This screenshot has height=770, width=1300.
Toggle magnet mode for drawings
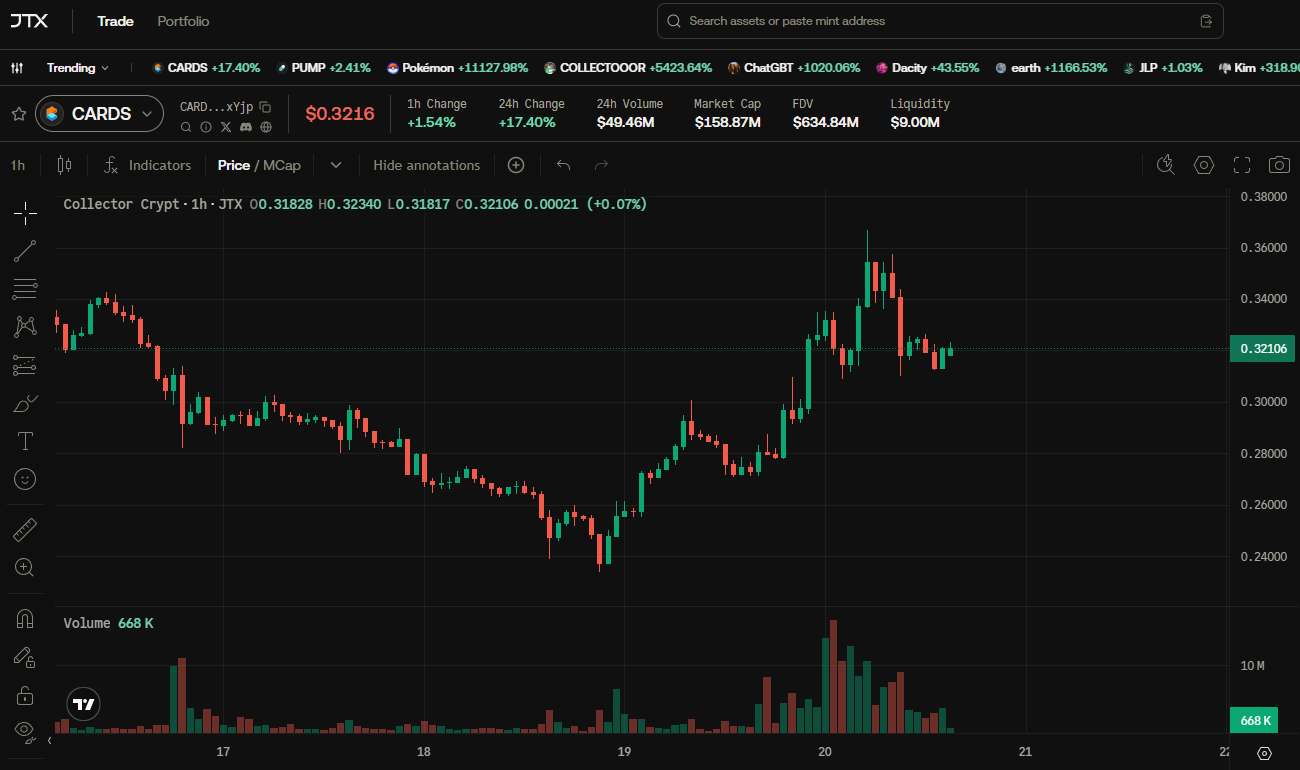click(x=25, y=619)
